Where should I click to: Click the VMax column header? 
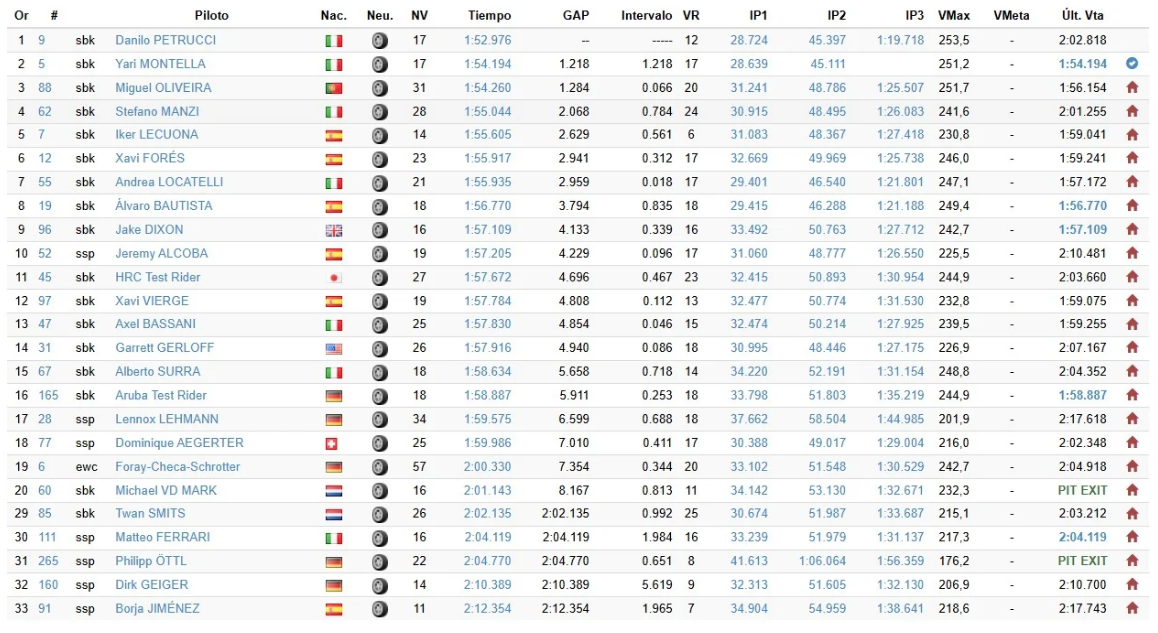pos(953,16)
